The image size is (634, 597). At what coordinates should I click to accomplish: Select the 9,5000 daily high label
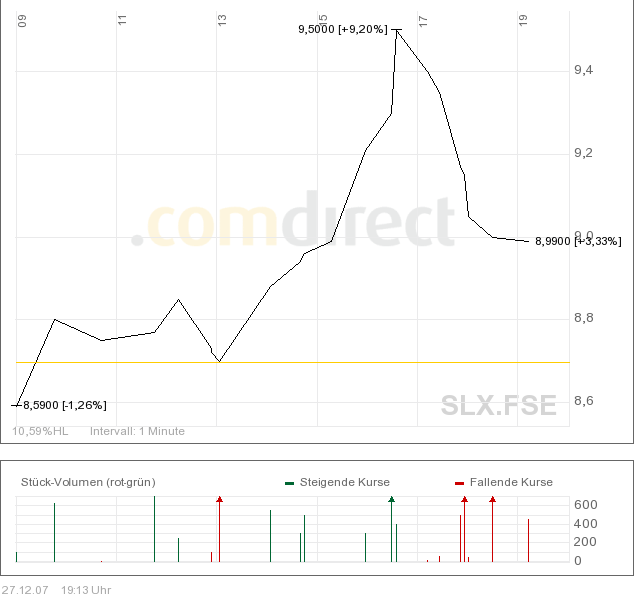click(342, 30)
